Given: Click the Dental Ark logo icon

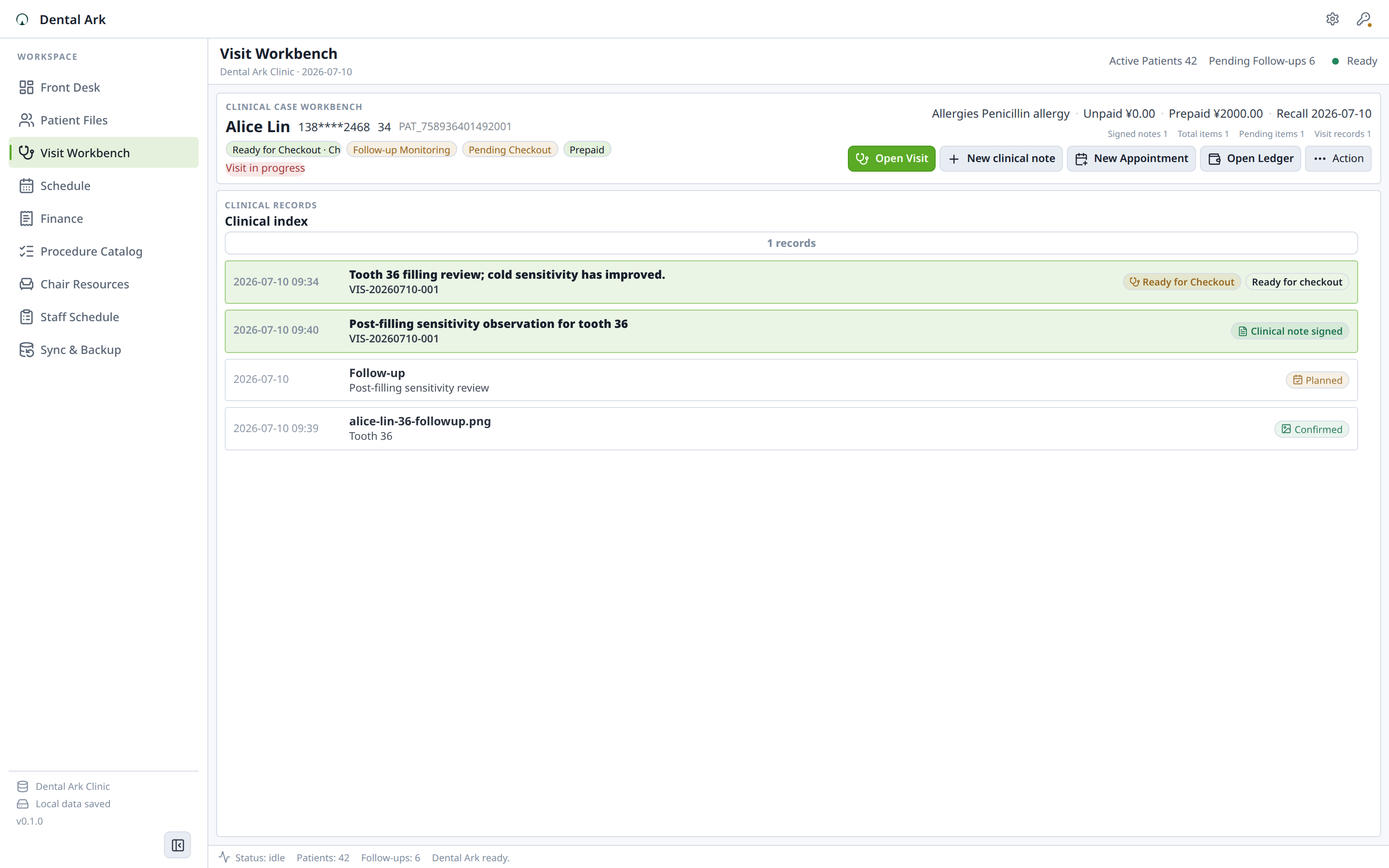Looking at the screenshot, I should pos(22,19).
